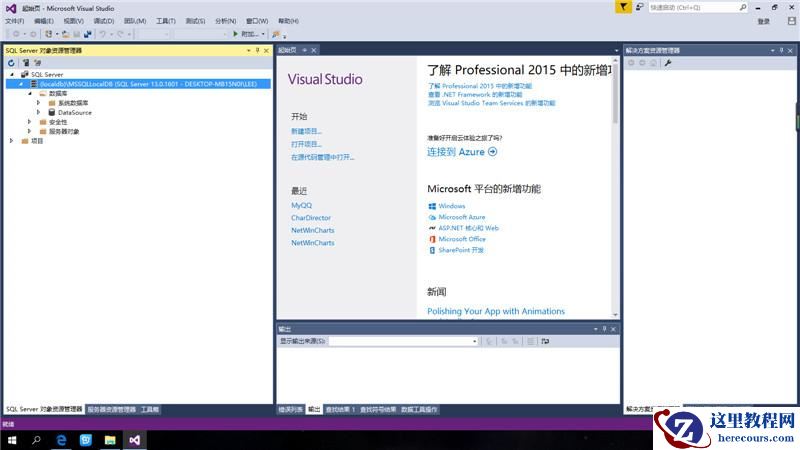Click the new project toolbar icon
800x450 pixels.
48,34
